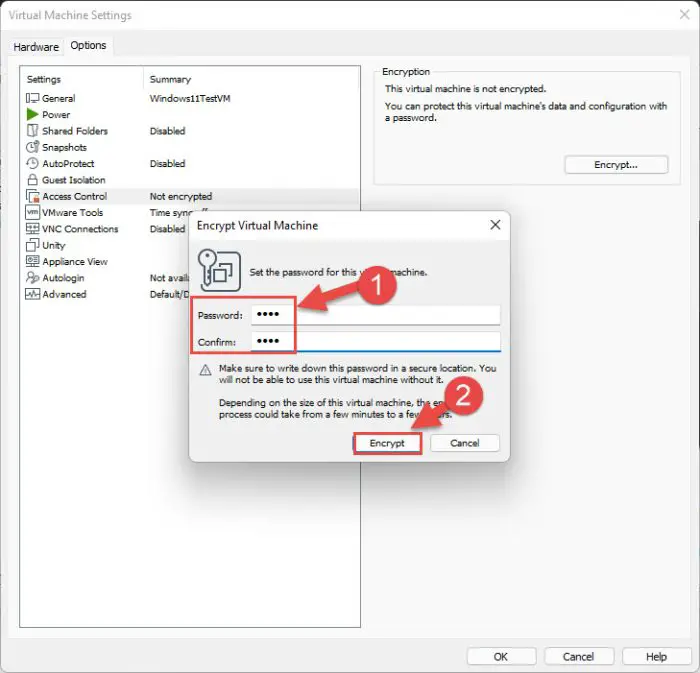Select the AutoProtect icon

[x=32, y=163]
